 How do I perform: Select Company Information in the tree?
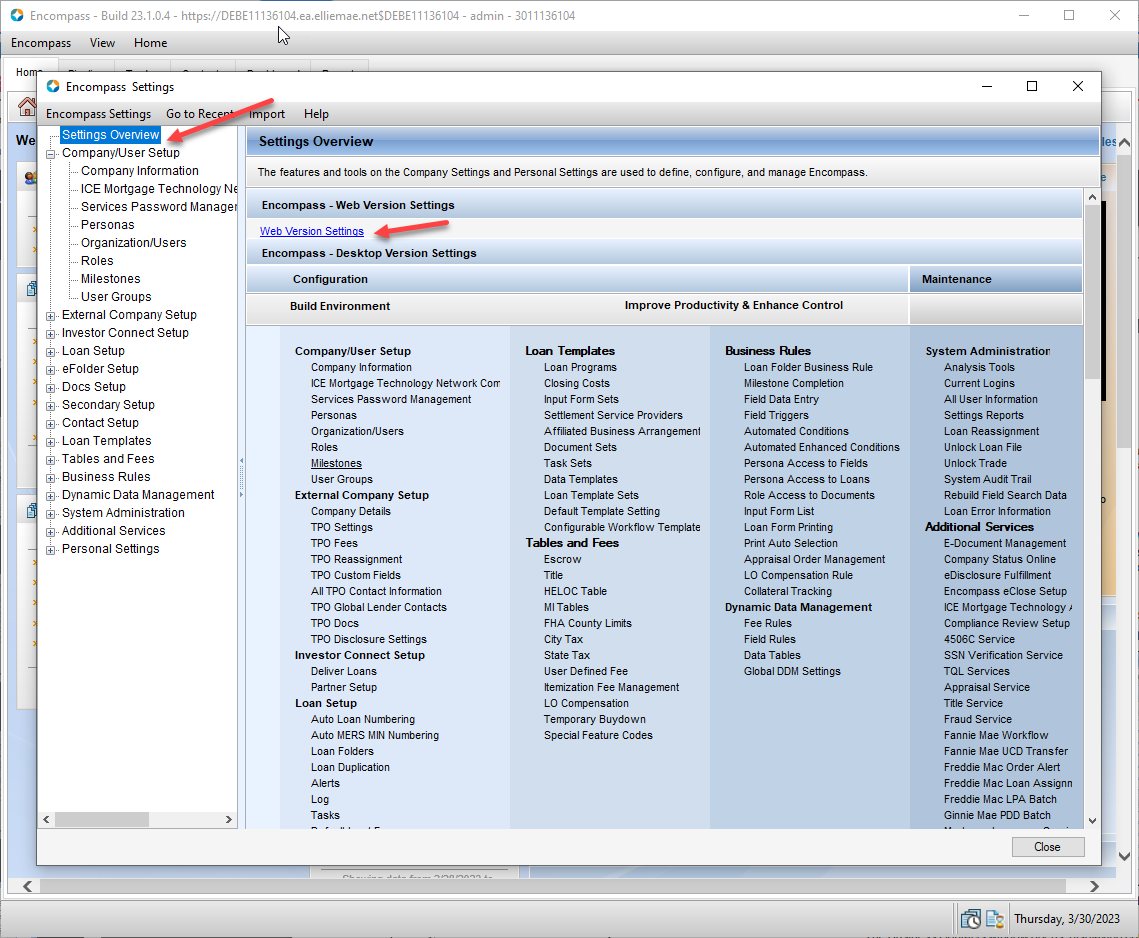pos(139,171)
